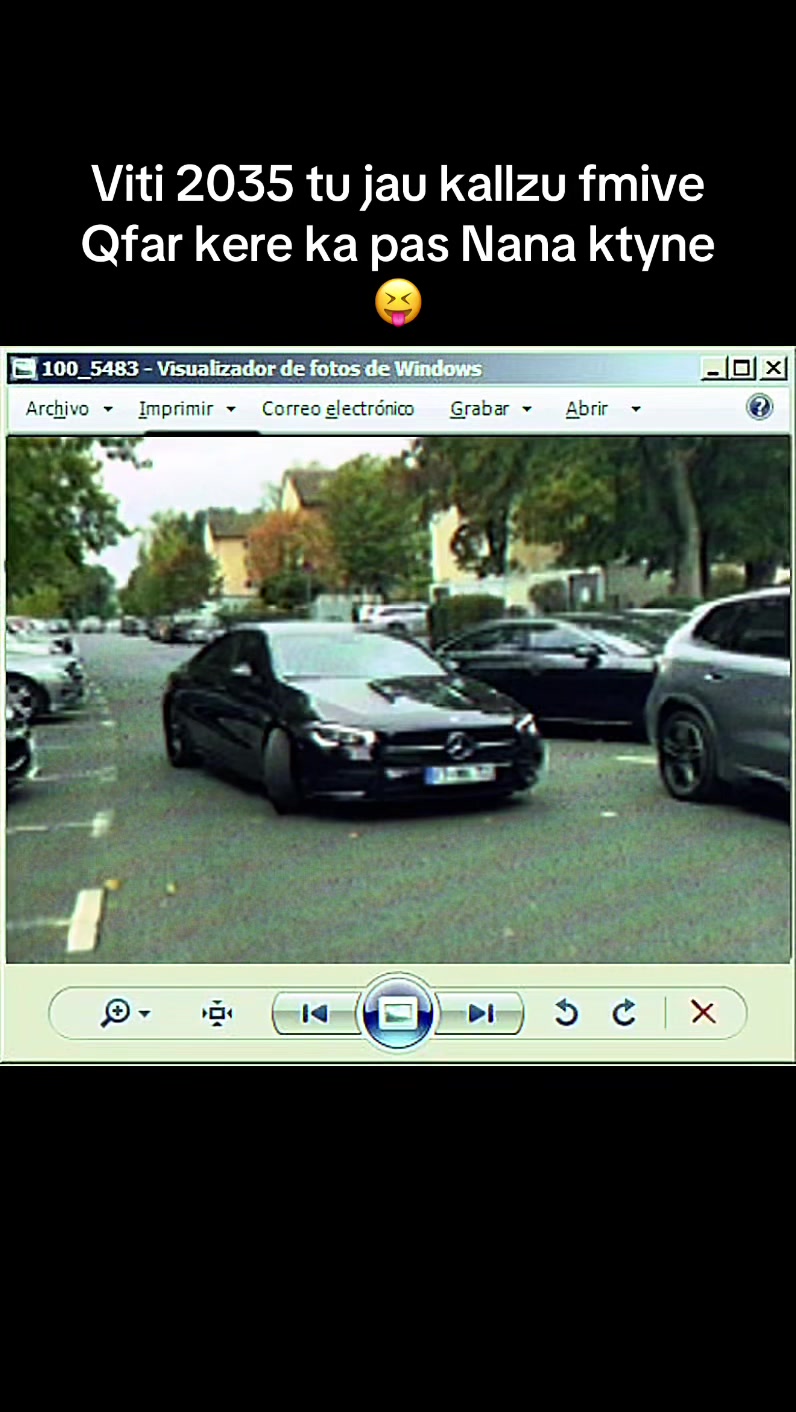Viewport: 796px width, 1412px height.
Task: Open the Abrir menu
Action: [x=587, y=409]
